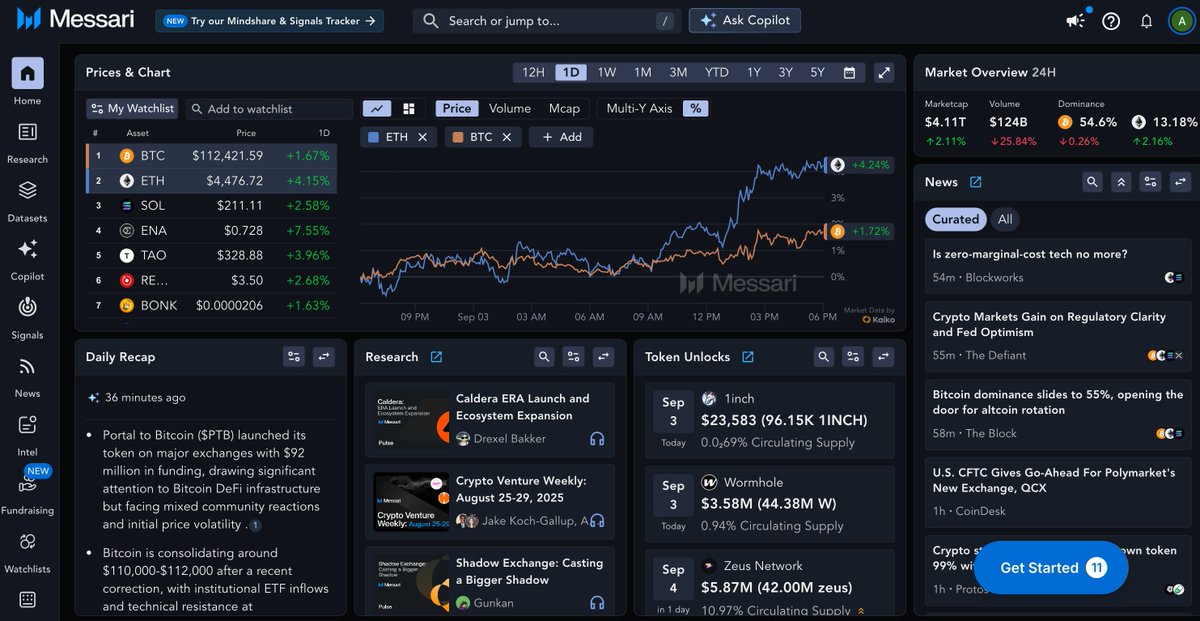1200x621 pixels.
Task: Select the Copilot sparkle icon in the sidebar
Action: (x=27, y=250)
